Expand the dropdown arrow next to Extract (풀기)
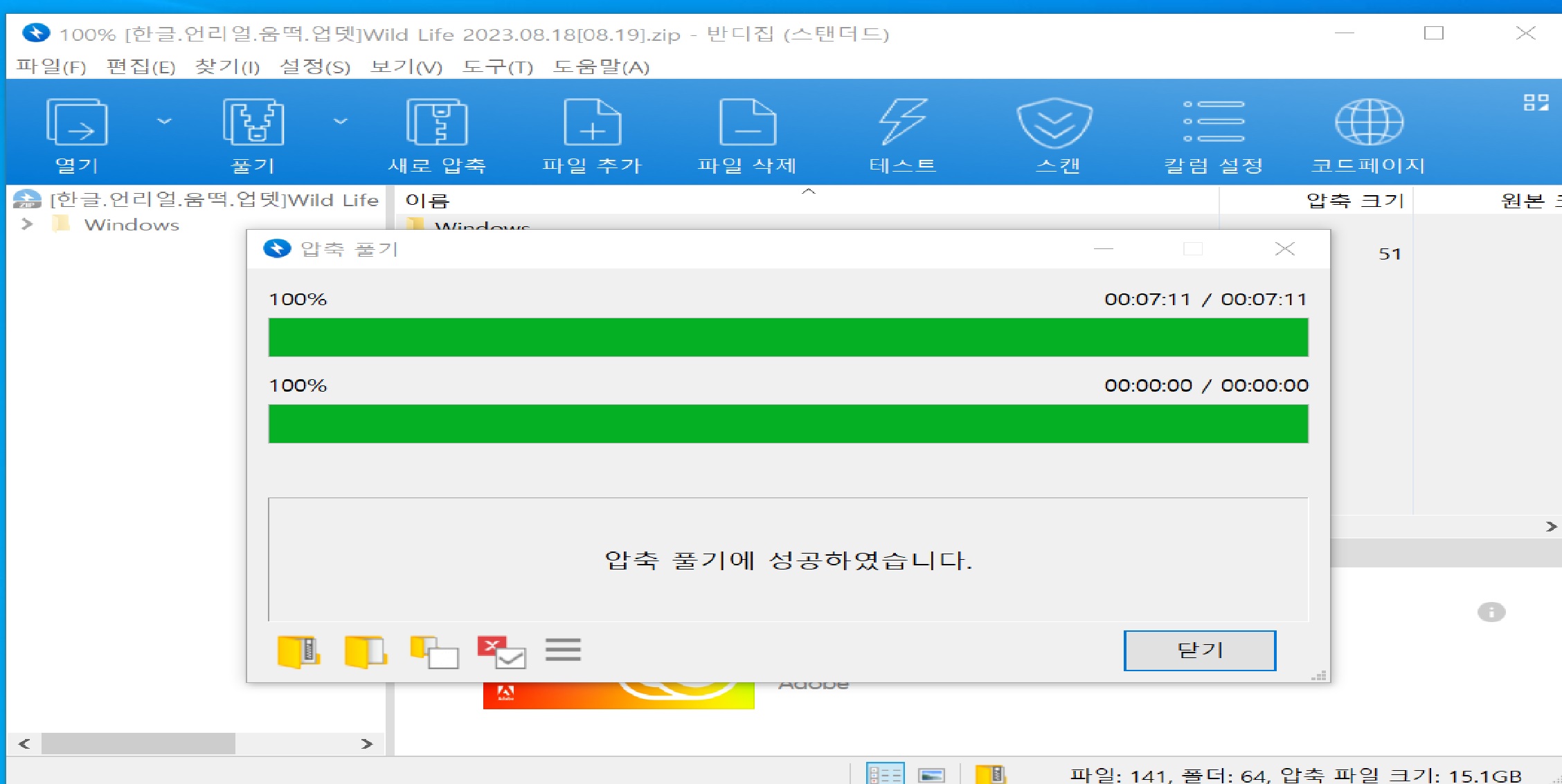 click(341, 121)
